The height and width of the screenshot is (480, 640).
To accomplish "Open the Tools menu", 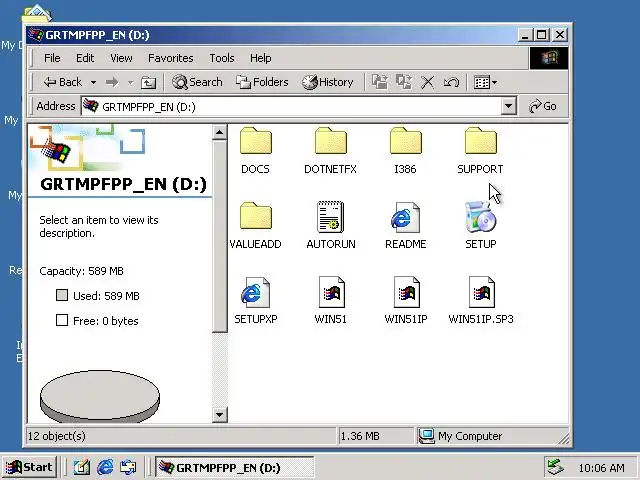I will pyautogui.click(x=222, y=58).
